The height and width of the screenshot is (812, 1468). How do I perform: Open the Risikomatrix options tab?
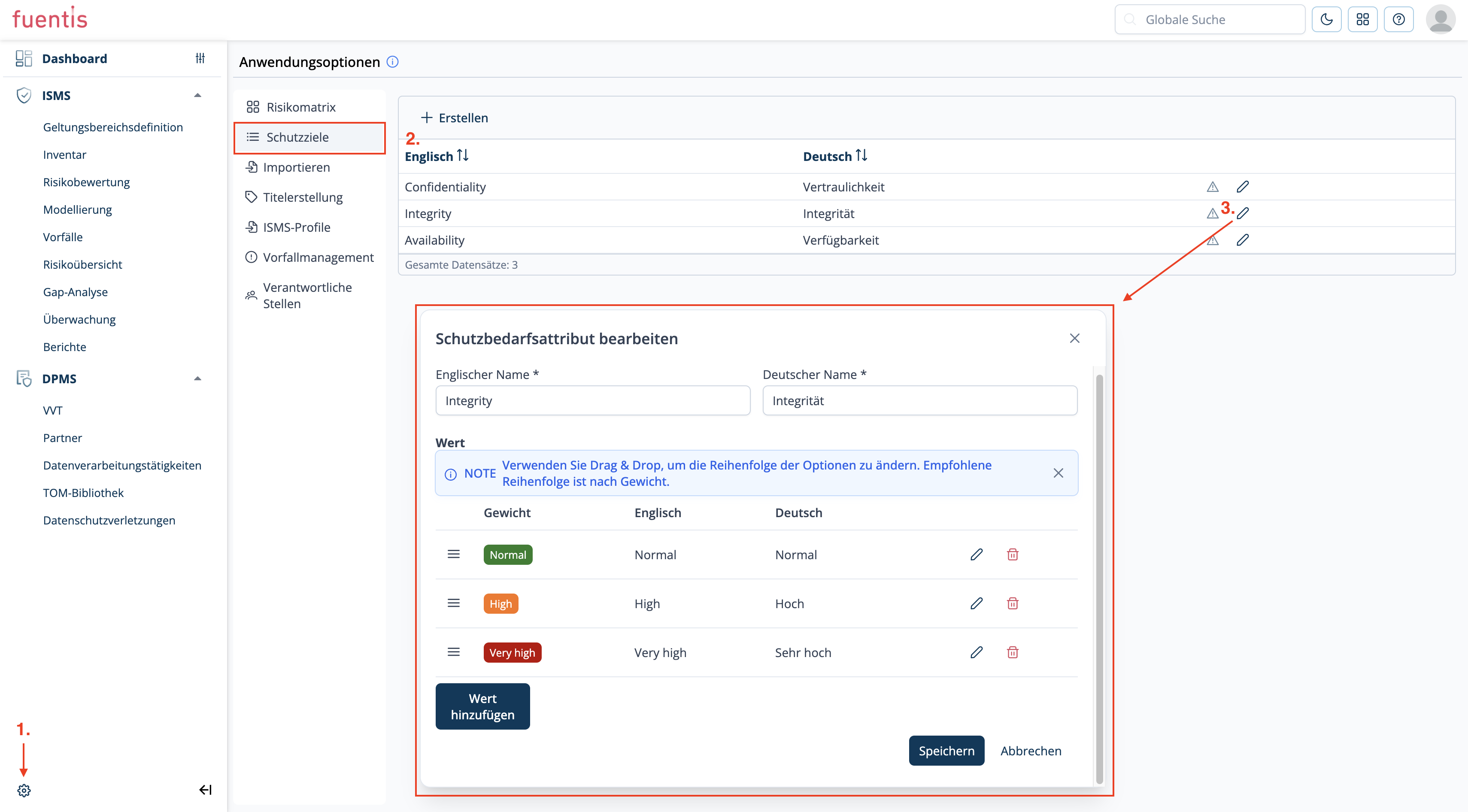point(300,107)
